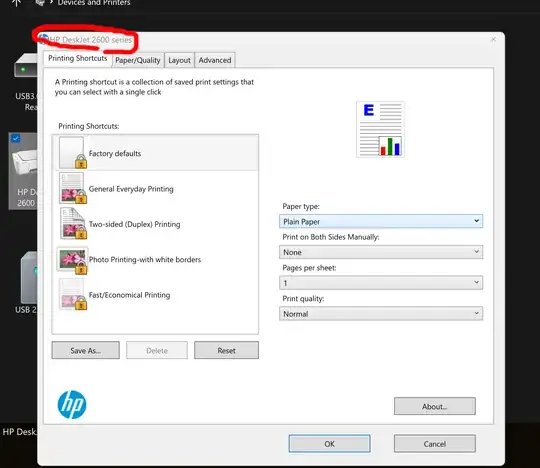Click the Fast/Economical Printing label

[129, 295]
